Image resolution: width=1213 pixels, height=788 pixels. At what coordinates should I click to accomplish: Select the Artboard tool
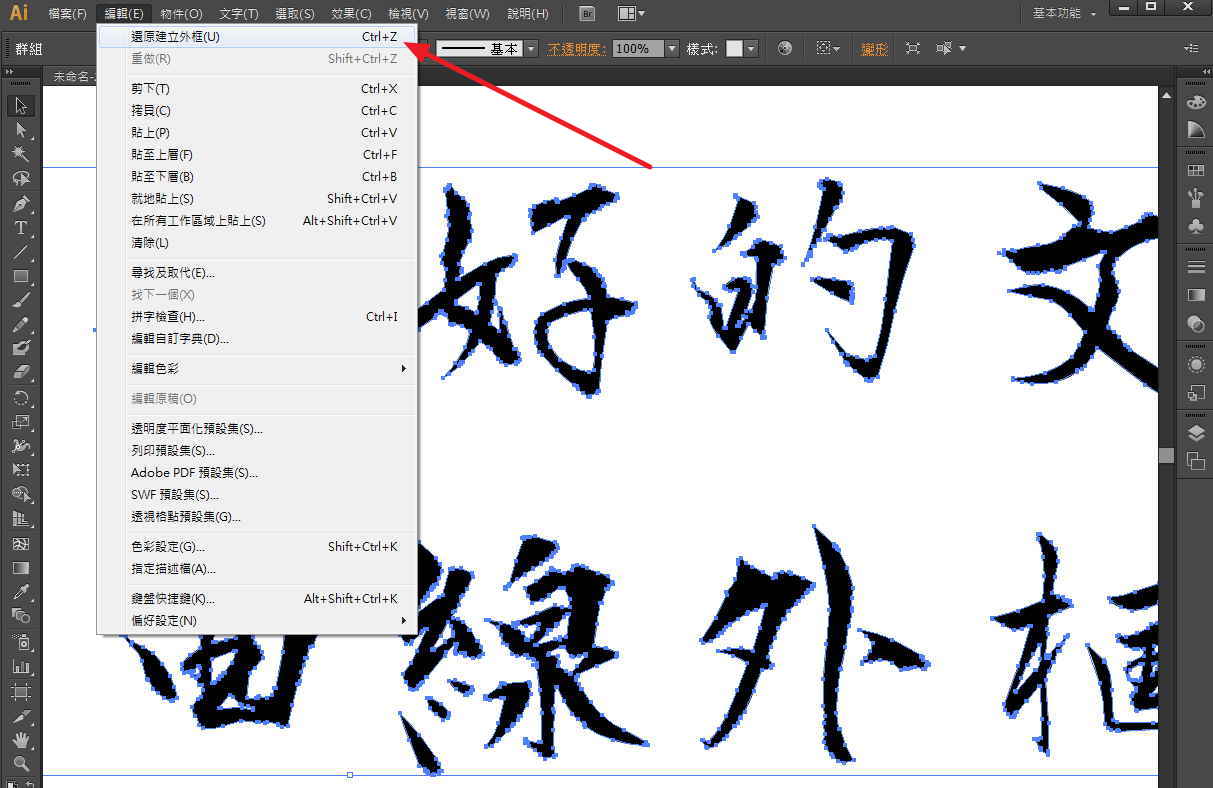[21, 691]
